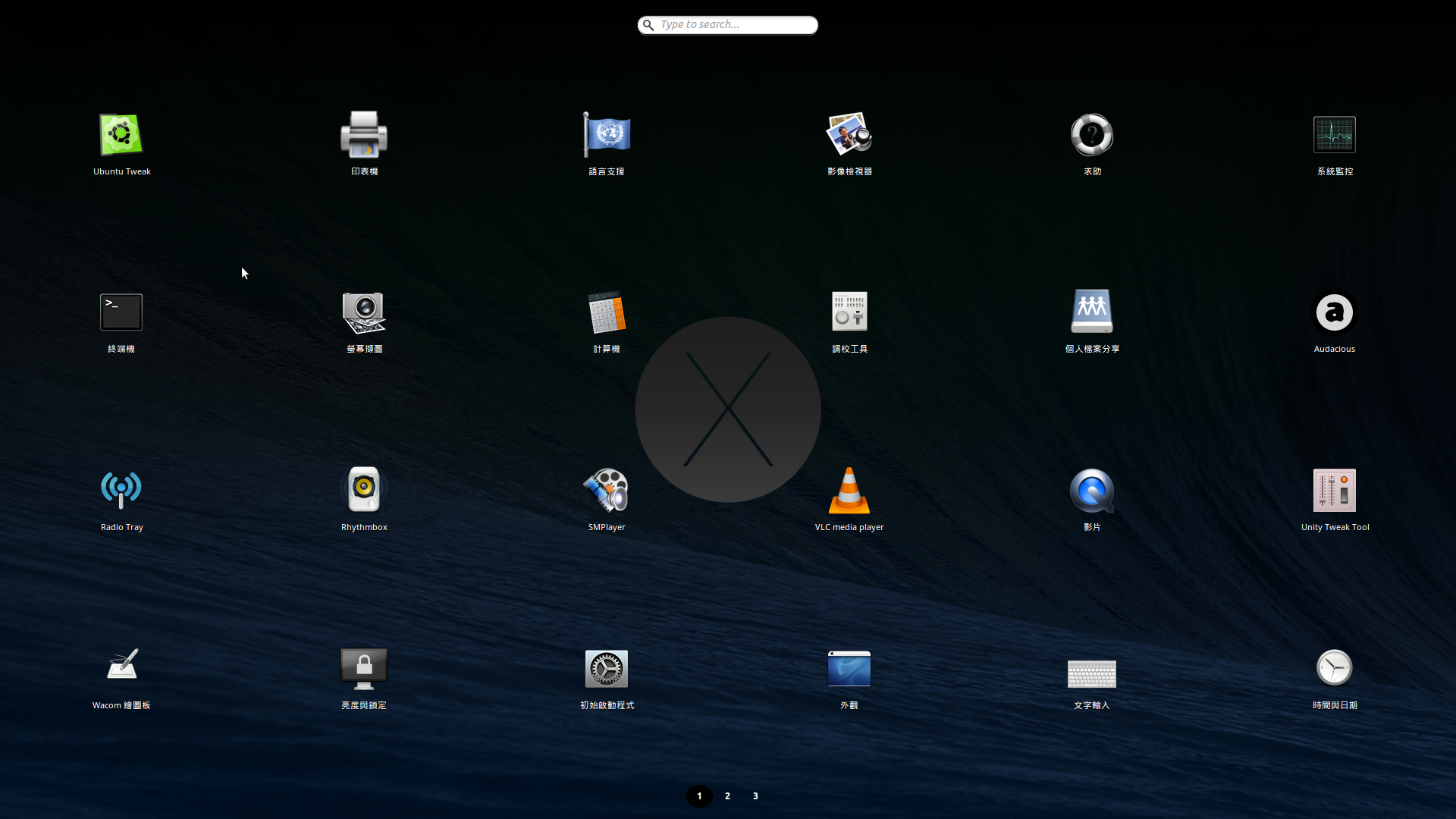Viewport: 1456px width, 819px height.
Task: Launch Radio Tray
Action: click(x=121, y=490)
